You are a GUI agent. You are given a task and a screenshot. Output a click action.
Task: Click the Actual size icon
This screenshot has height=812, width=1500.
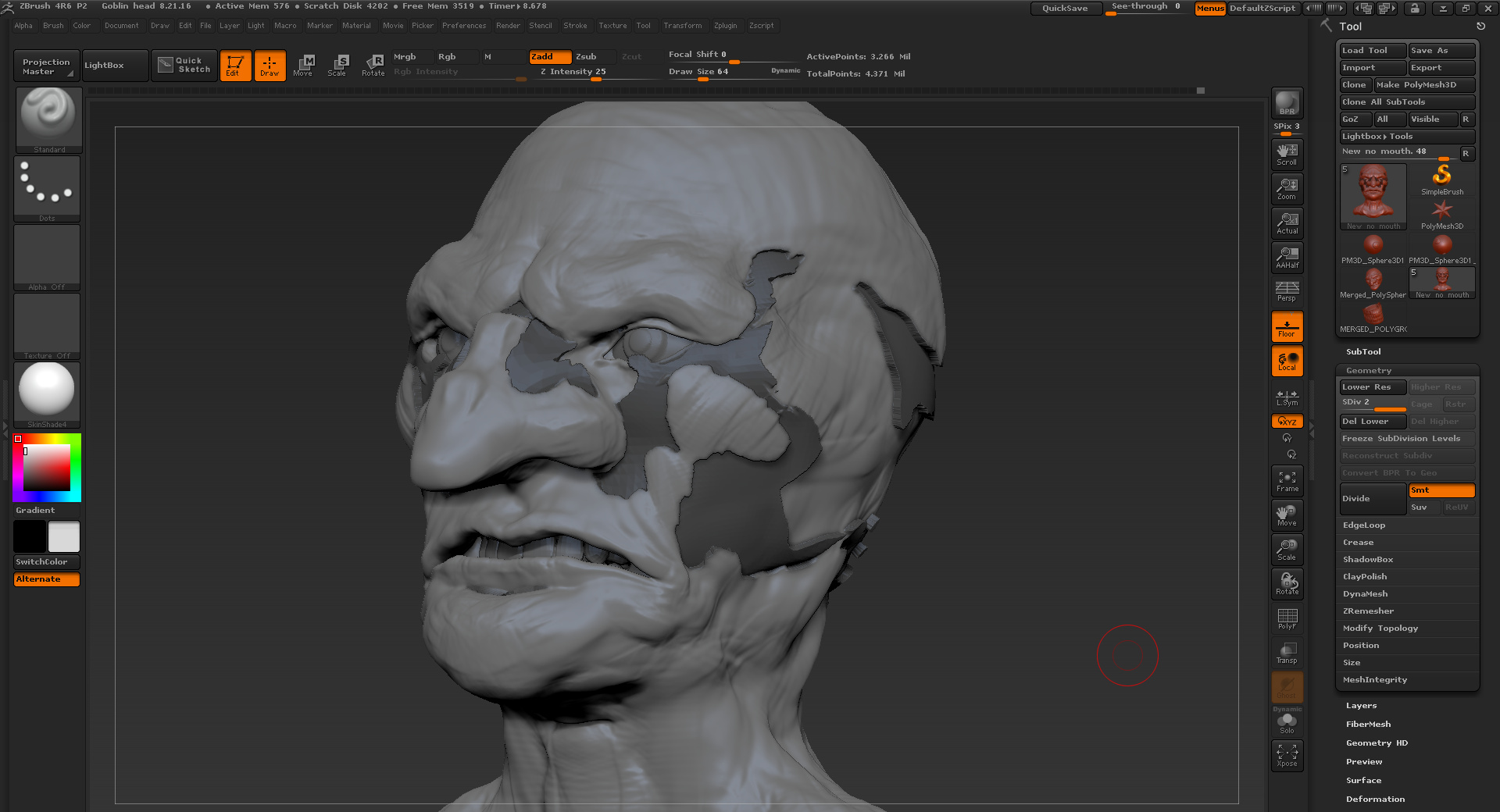[x=1287, y=223]
